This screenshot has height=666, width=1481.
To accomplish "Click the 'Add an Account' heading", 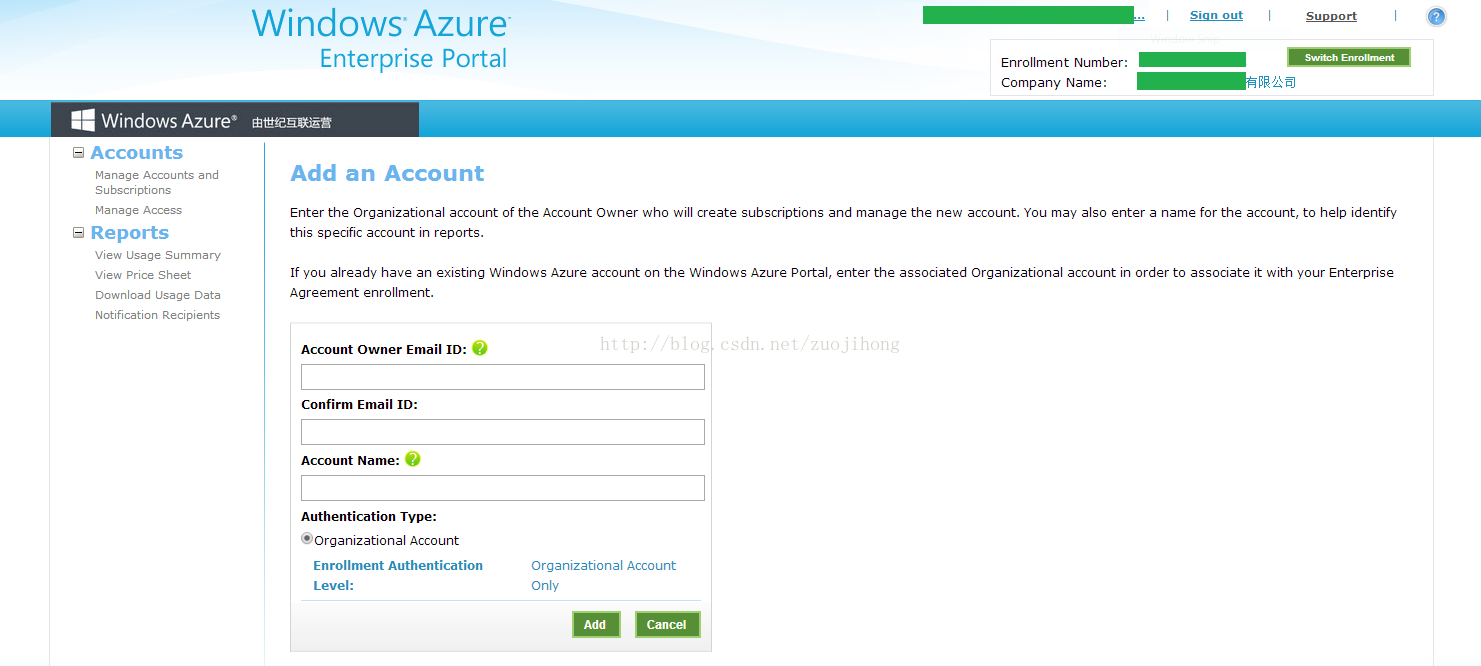I will pos(387,173).
